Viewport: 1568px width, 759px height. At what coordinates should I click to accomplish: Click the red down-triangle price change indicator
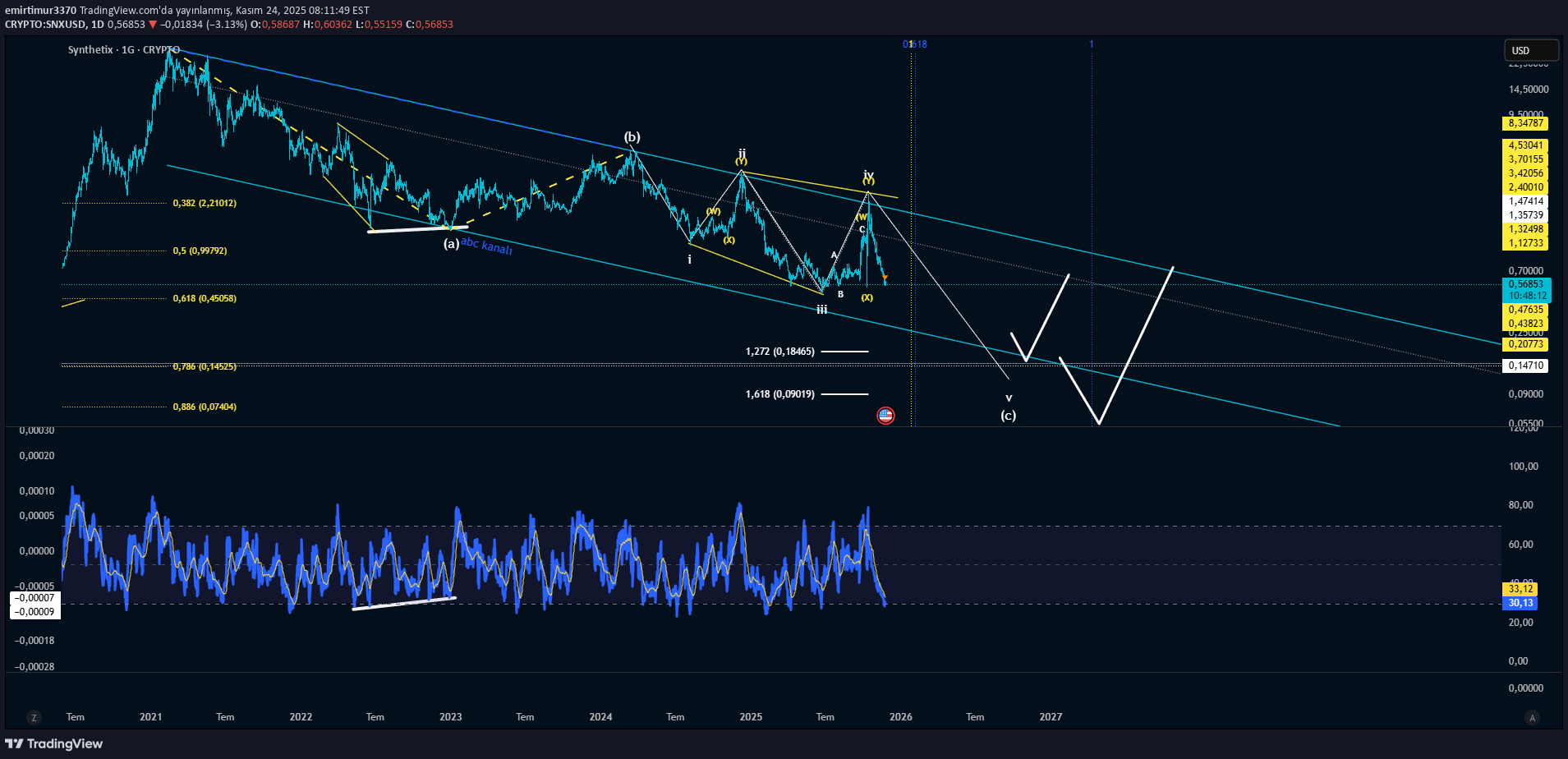(153, 25)
